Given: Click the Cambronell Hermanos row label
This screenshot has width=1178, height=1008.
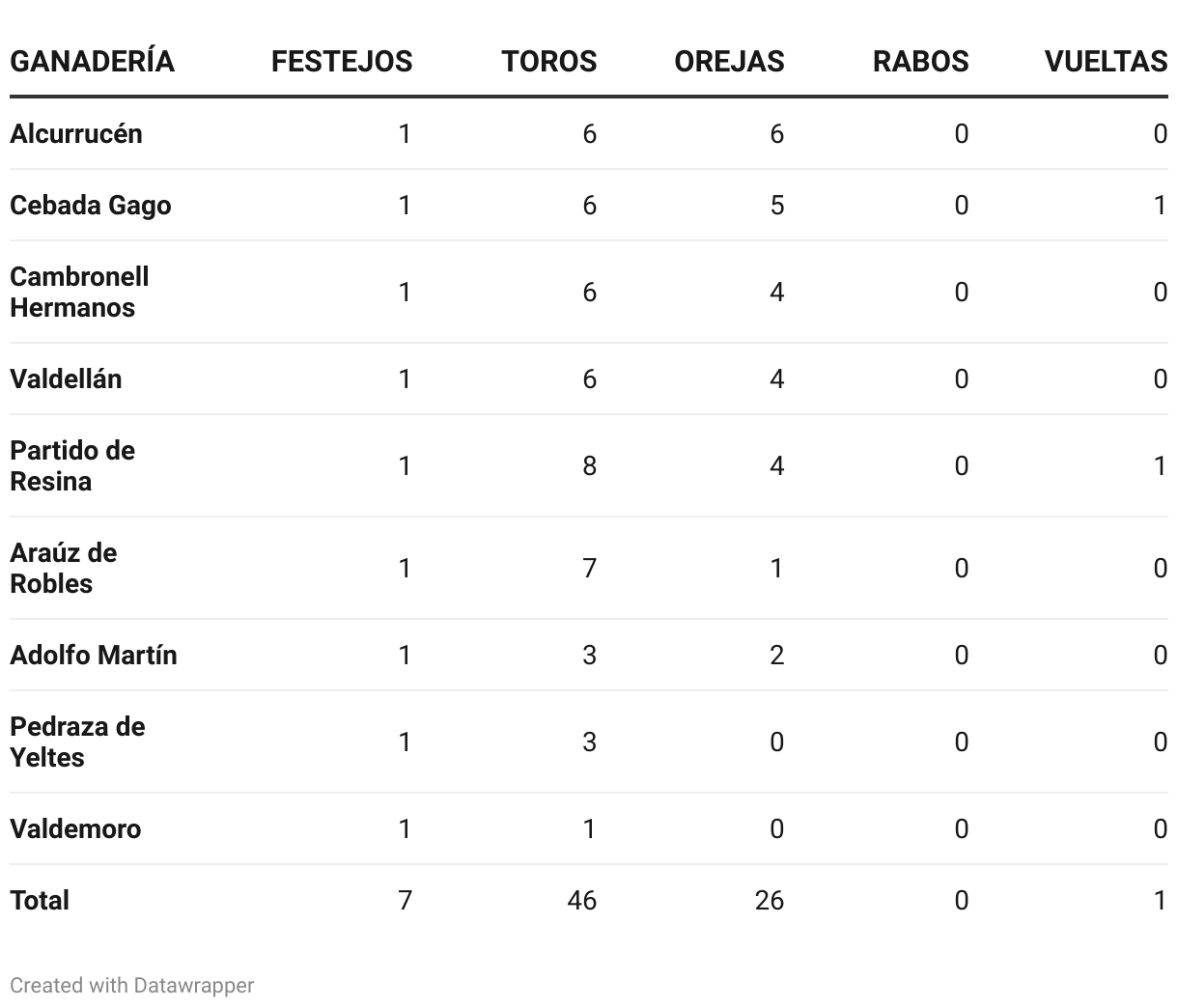Looking at the screenshot, I should point(79,292).
